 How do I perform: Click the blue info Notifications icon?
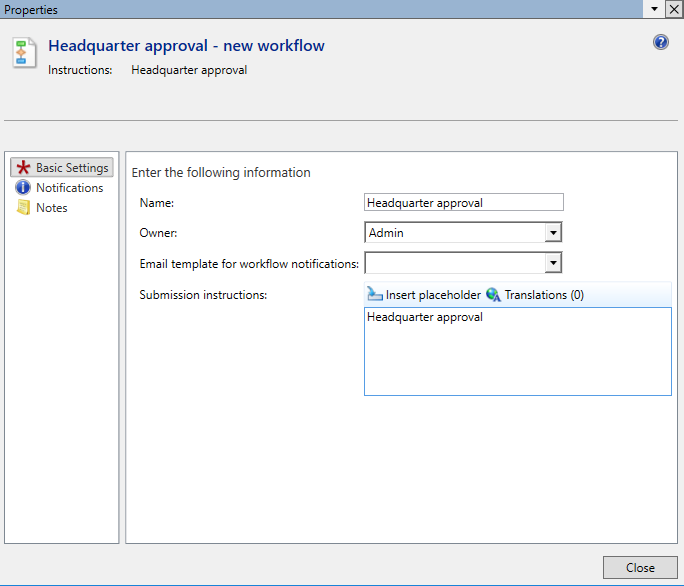pos(23,188)
